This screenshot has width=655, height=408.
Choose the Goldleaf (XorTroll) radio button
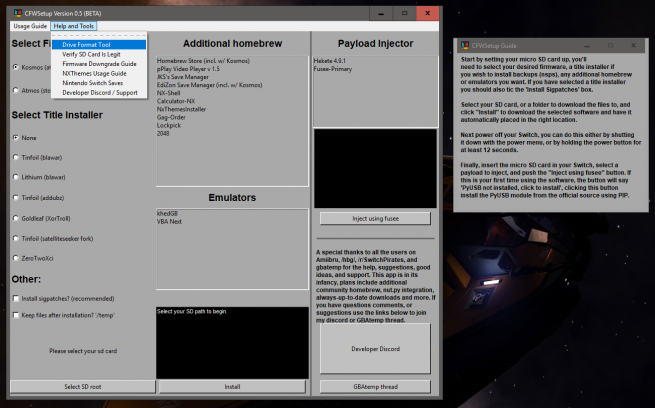tap(15, 215)
